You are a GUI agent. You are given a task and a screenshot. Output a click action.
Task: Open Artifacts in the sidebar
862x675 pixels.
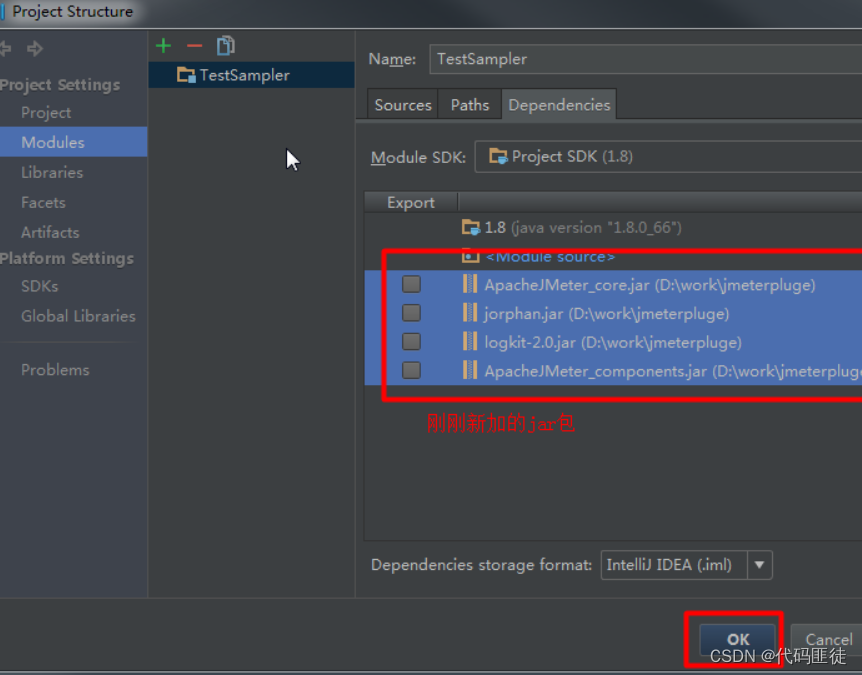click(50, 233)
